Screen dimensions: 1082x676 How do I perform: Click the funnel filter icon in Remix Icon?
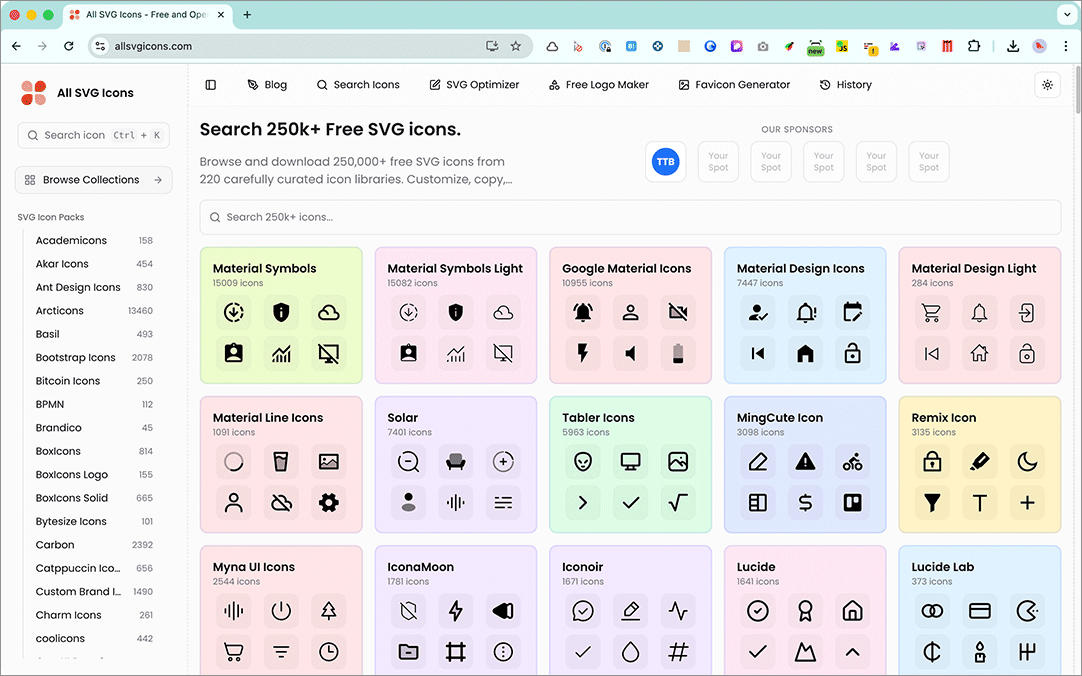click(932, 503)
